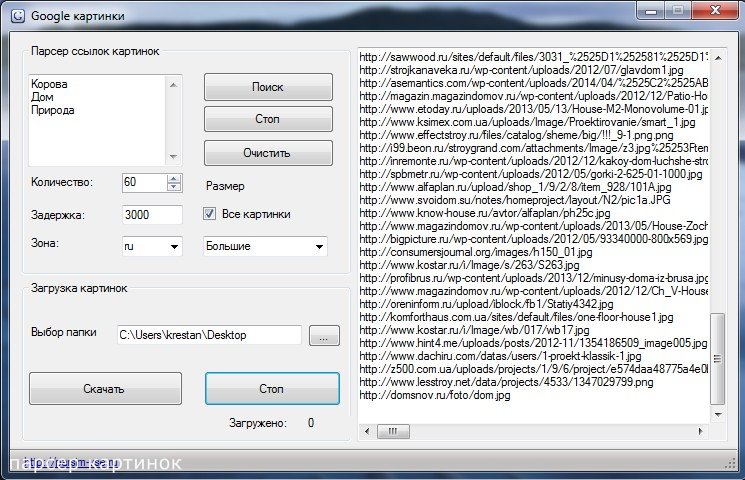The width and height of the screenshot is (745, 480).
Task: Click the vertical scrollbar of the URL list
Action: coord(715,360)
